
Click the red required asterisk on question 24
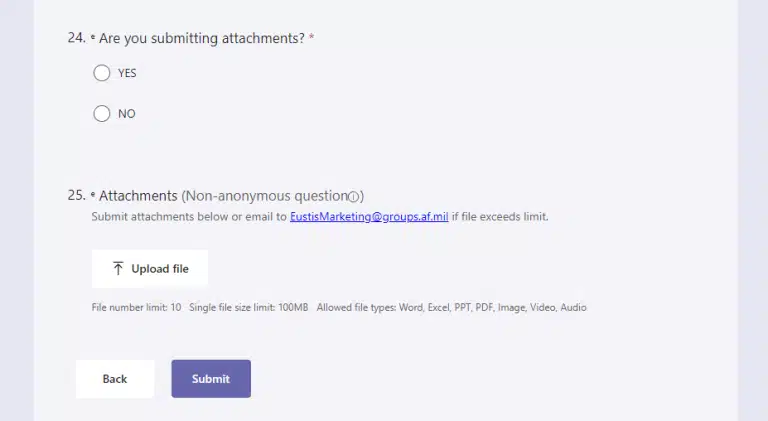pyautogui.click(x=311, y=38)
